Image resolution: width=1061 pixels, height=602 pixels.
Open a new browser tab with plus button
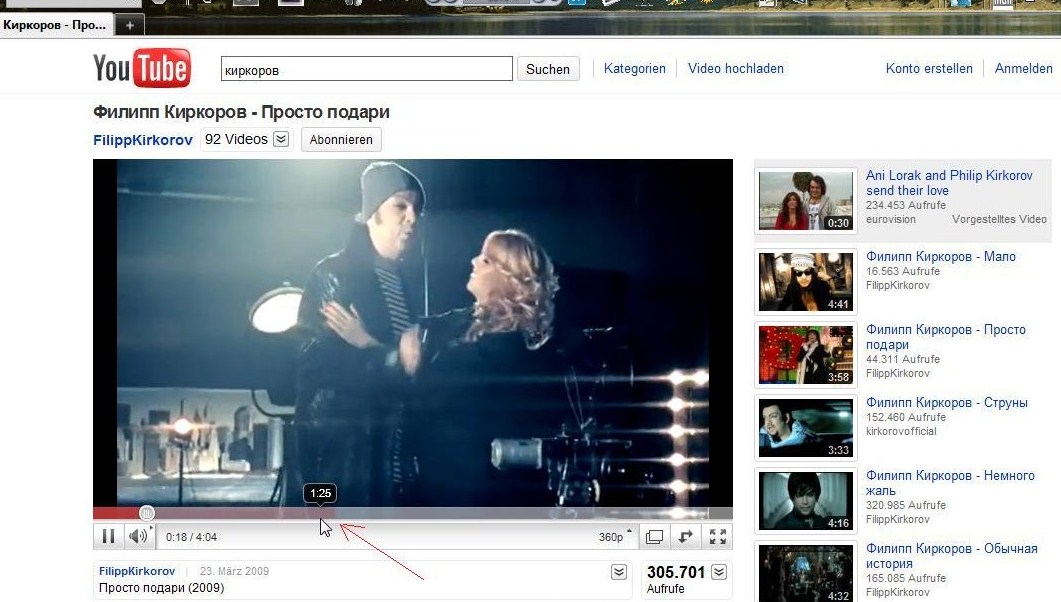tap(129, 26)
